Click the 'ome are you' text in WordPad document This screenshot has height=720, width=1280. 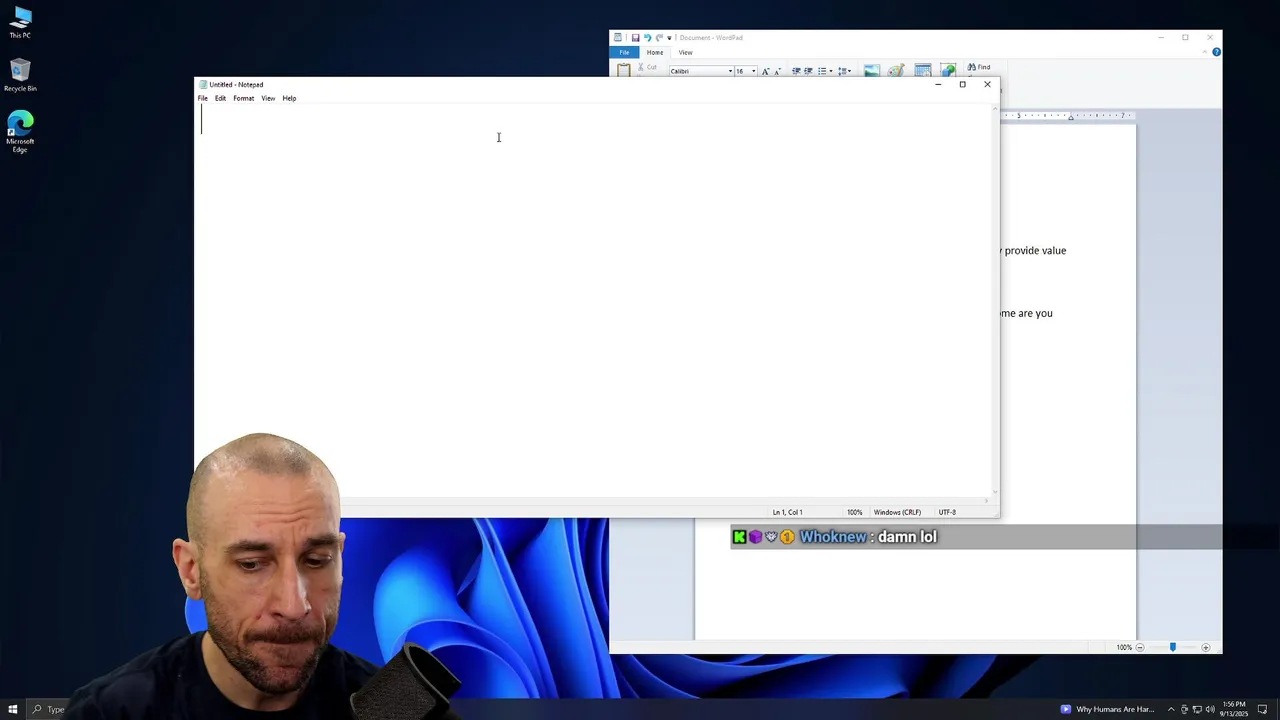pyautogui.click(x=1026, y=313)
